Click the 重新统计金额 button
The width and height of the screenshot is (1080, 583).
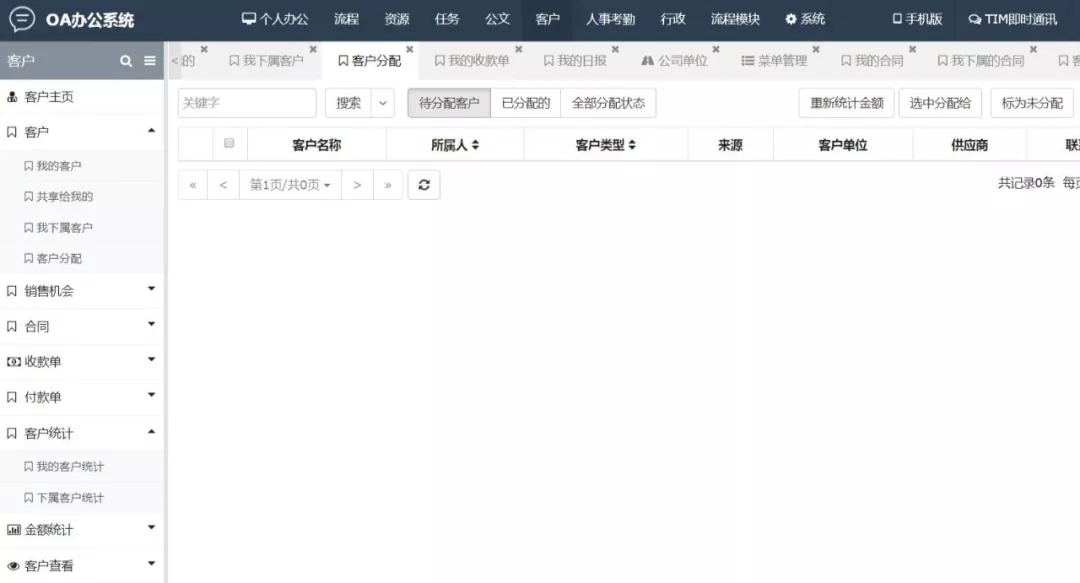846,103
